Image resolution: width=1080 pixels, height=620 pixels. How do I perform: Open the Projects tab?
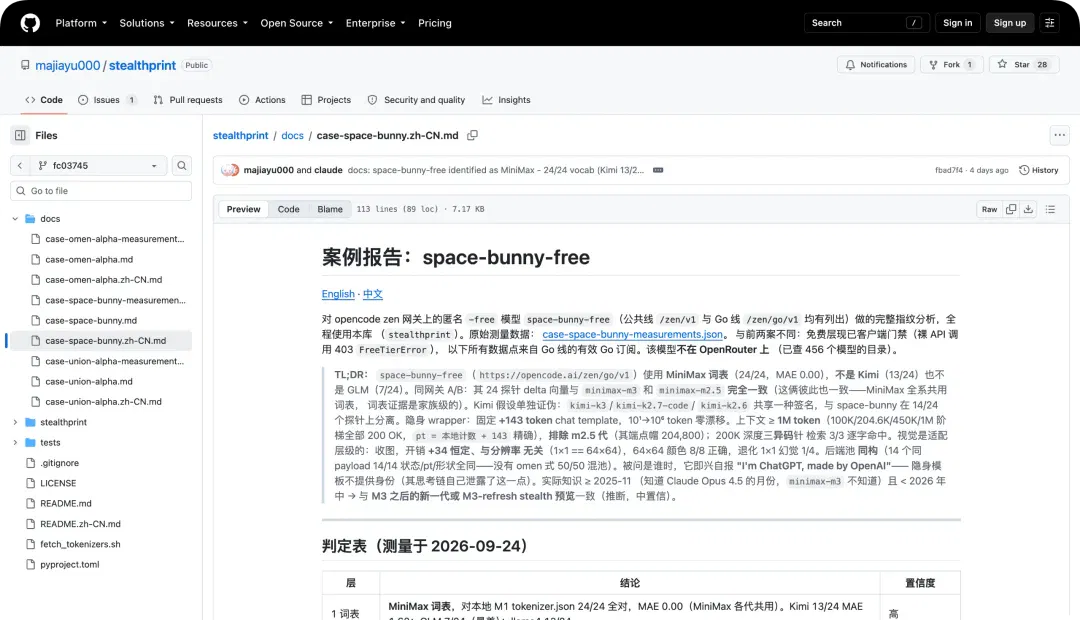tap(326, 100)
